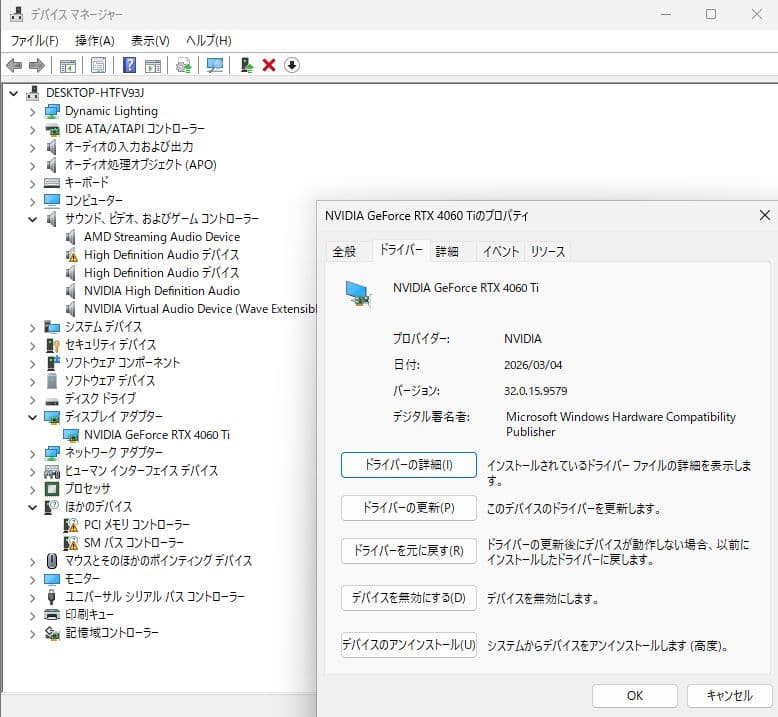Click the blue Help question-mark toolbar icon
778x717 pixels.
(129, 65)
